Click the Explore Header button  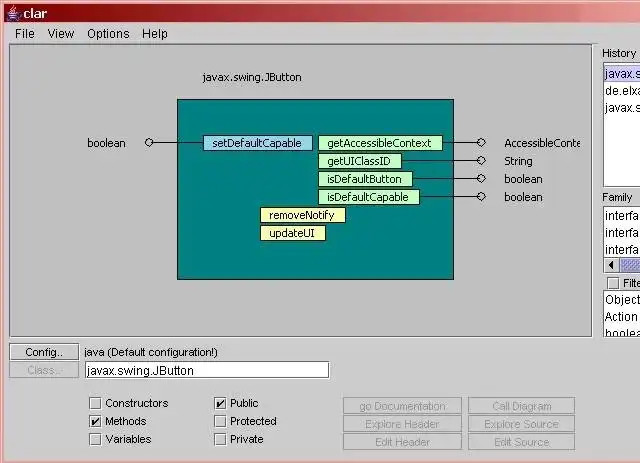[x=402, y=424]
